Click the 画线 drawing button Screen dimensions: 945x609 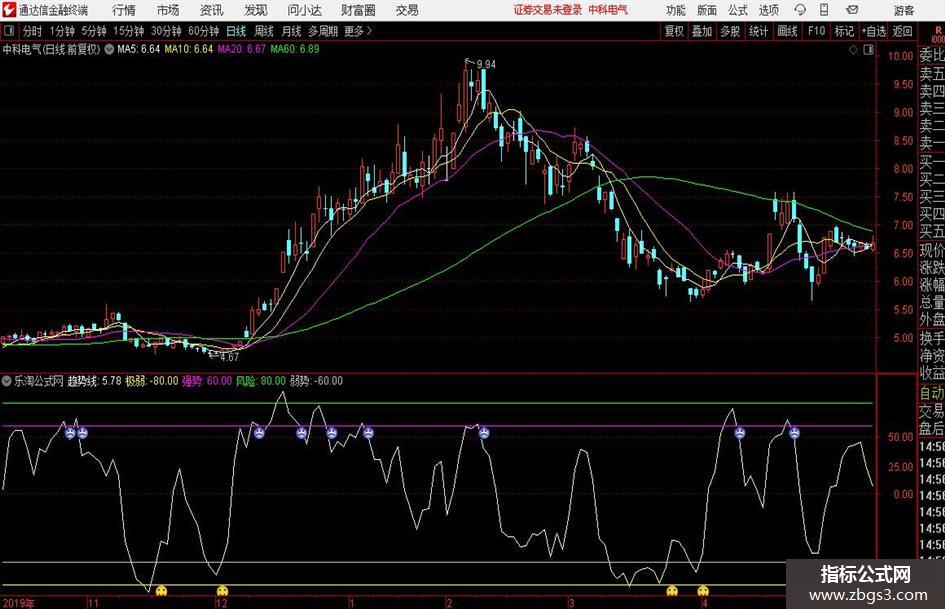[787, 31]
